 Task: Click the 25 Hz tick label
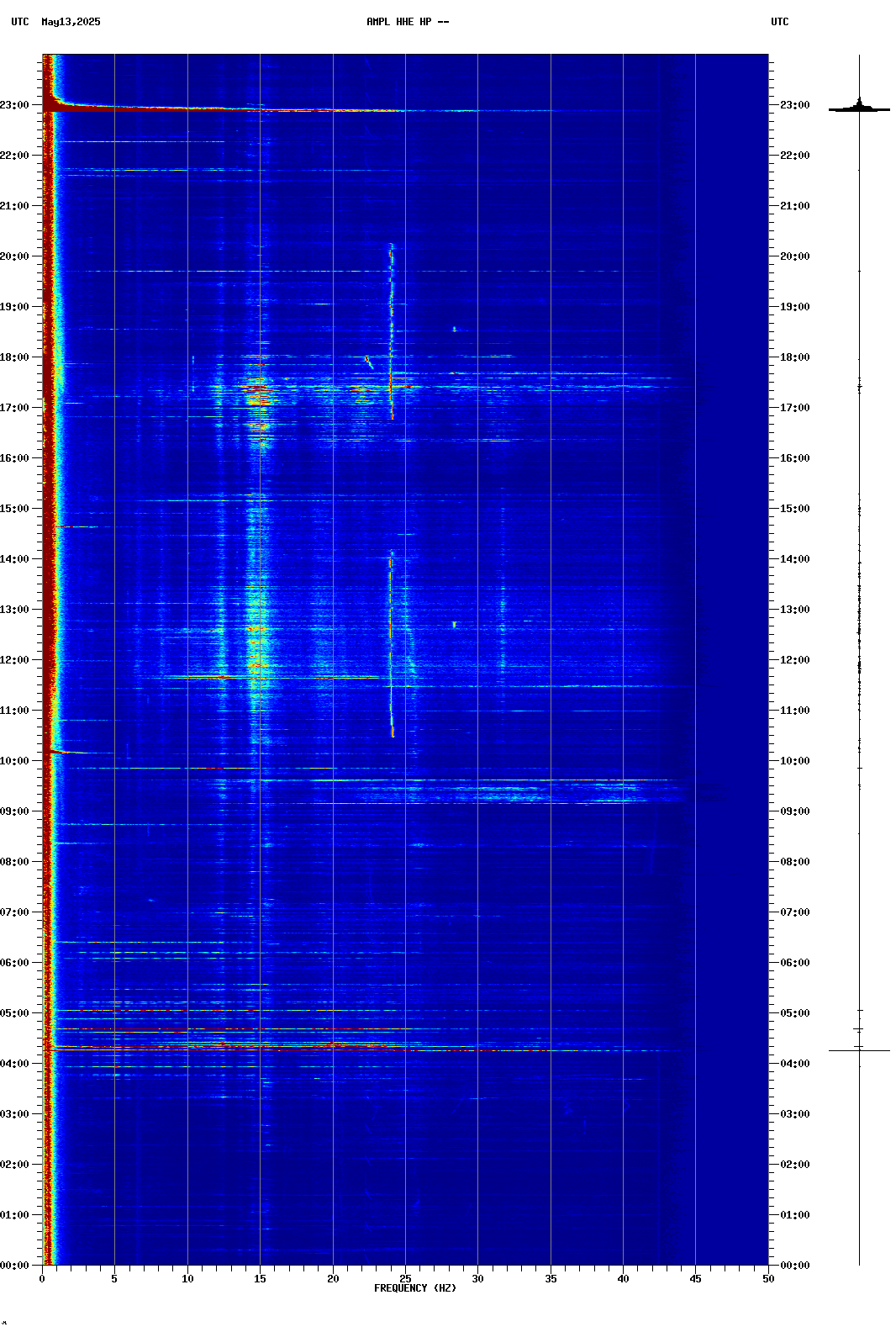pos(405,1279)
